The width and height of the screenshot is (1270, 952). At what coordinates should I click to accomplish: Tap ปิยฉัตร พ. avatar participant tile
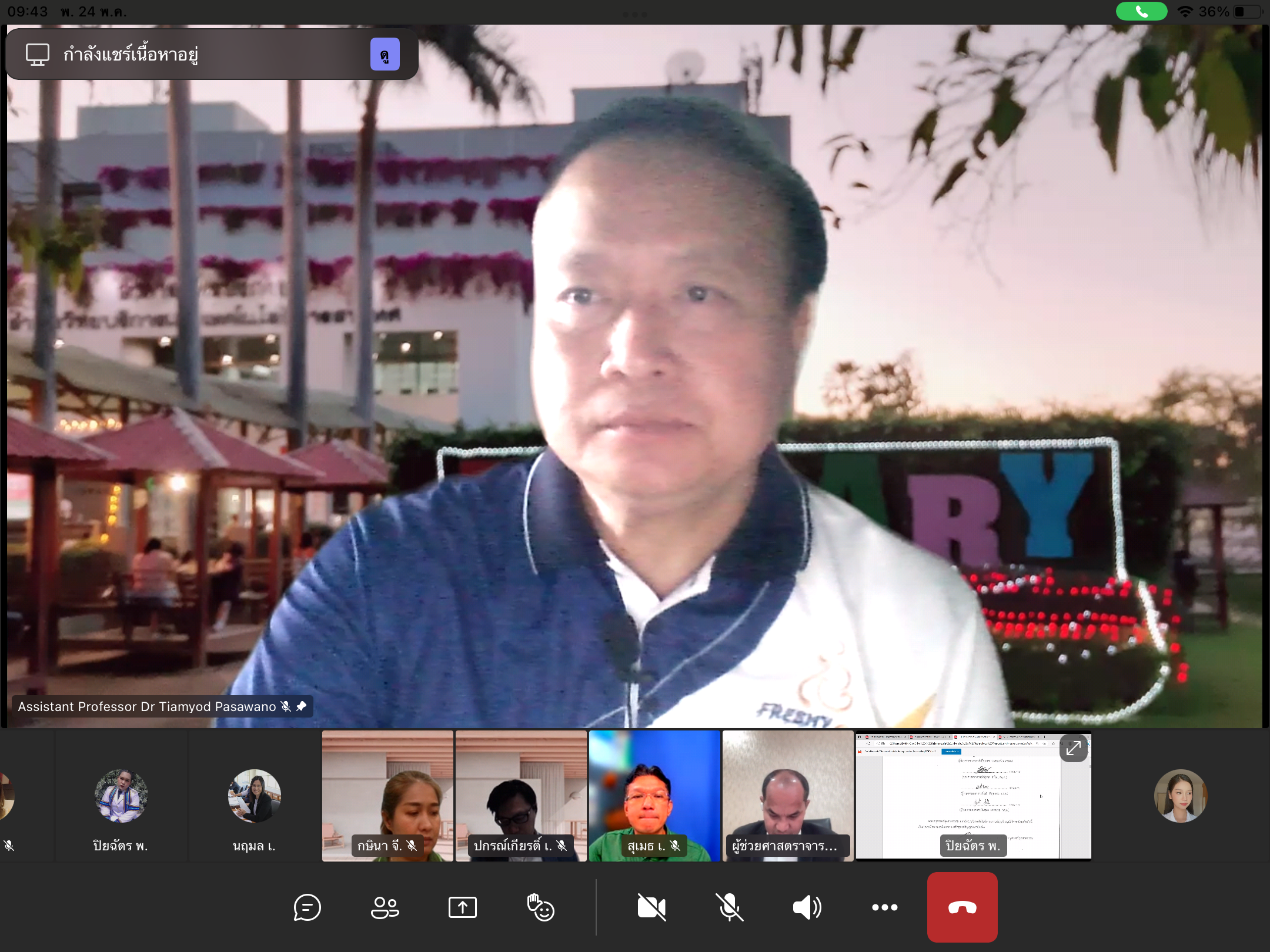pyautogui.click(x=121, y=796)
